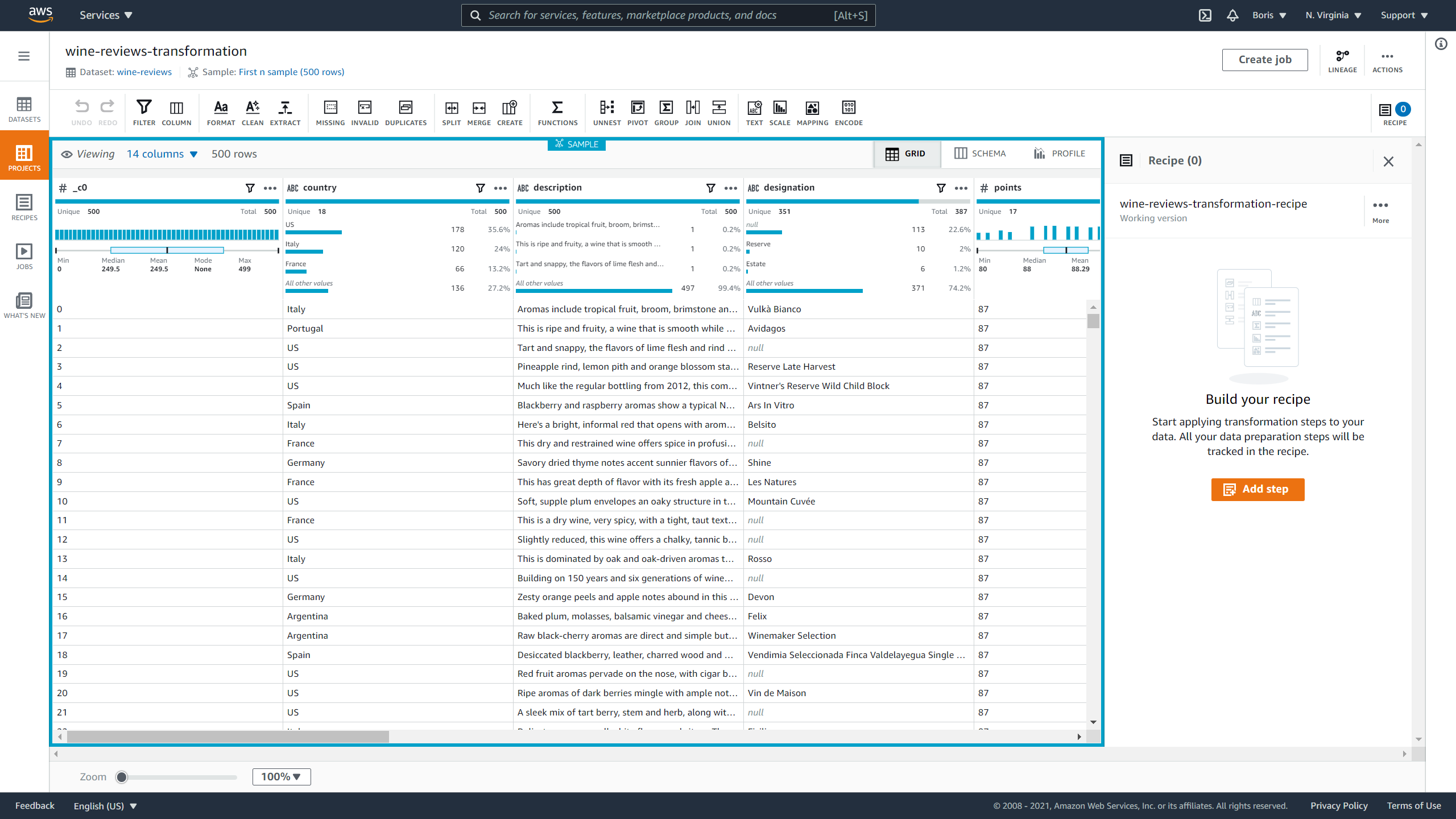Image resolution: width=1456 pixels, height=819 pixels.
Task: Open the Join tool
Action: click(x=693, y=113)
